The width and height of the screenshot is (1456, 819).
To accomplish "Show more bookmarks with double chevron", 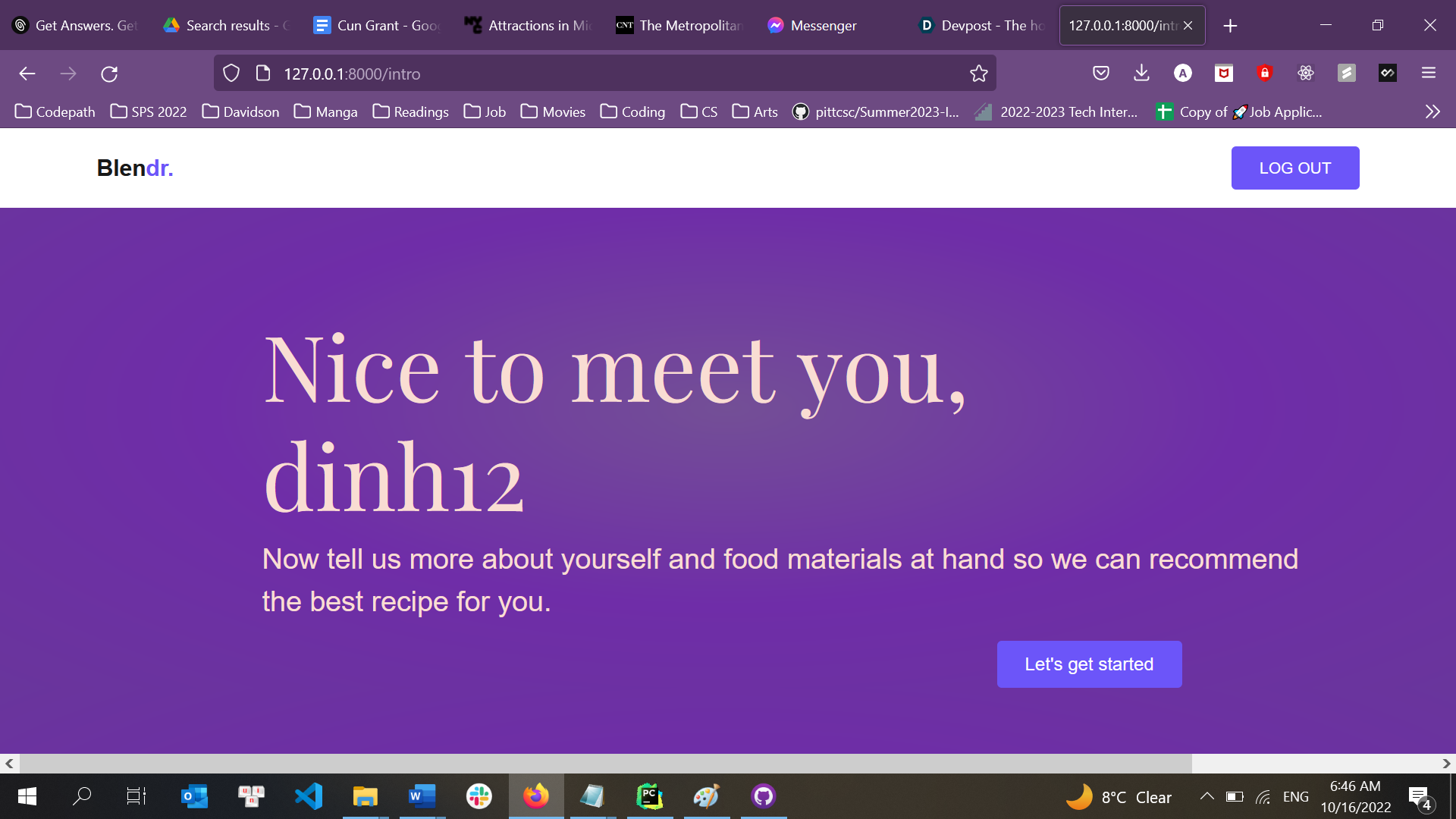I will (1432, 111).
